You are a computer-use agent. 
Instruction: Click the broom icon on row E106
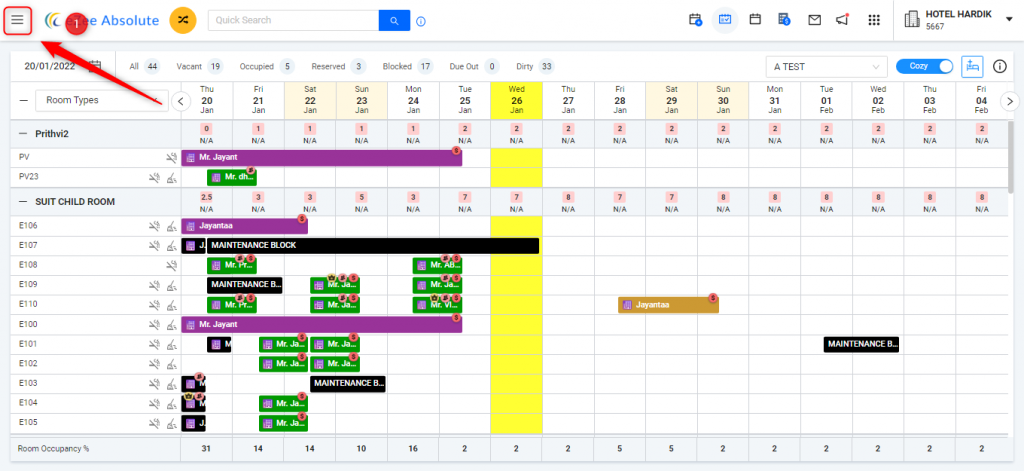click(171, 226)
